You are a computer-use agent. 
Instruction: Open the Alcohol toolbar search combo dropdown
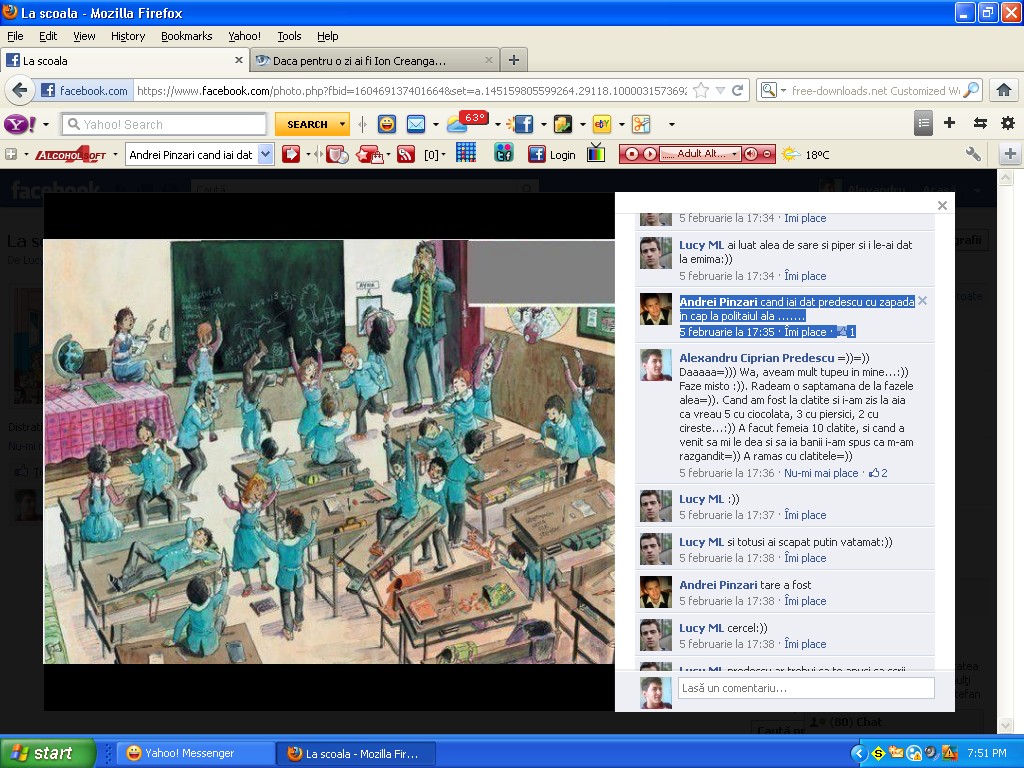click(266, 155)
